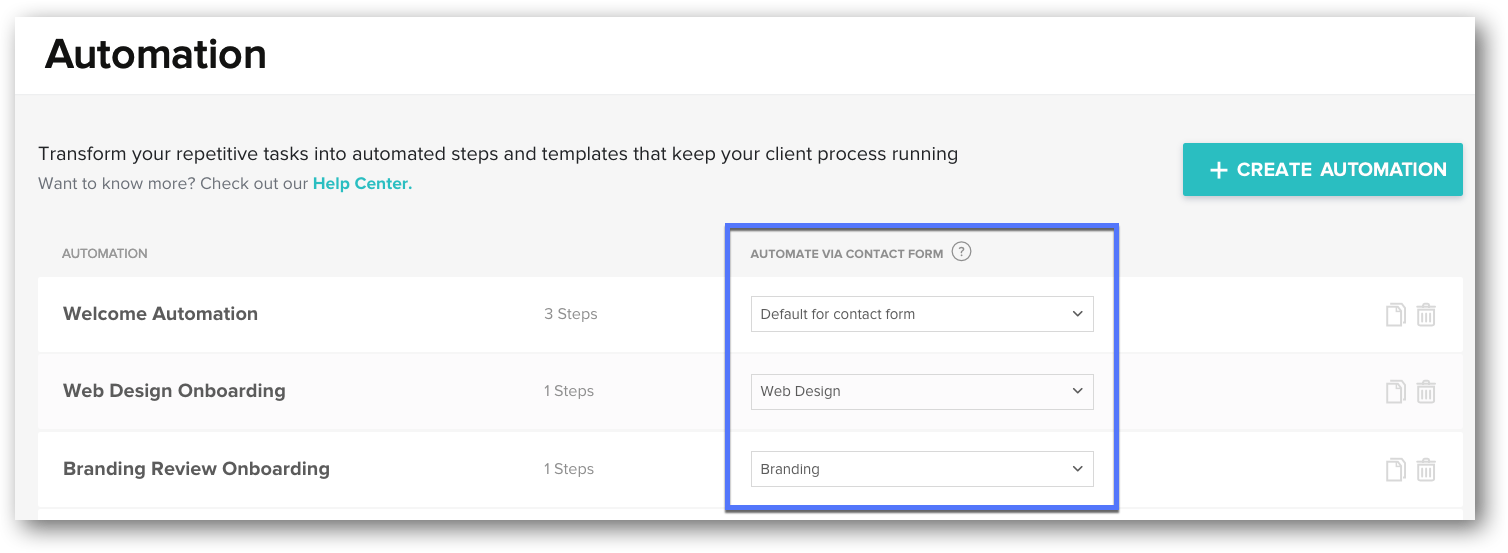Click the contact form help question-mark icon
The height and width of the screenshot is (553, 1508).
pos(961,252)
